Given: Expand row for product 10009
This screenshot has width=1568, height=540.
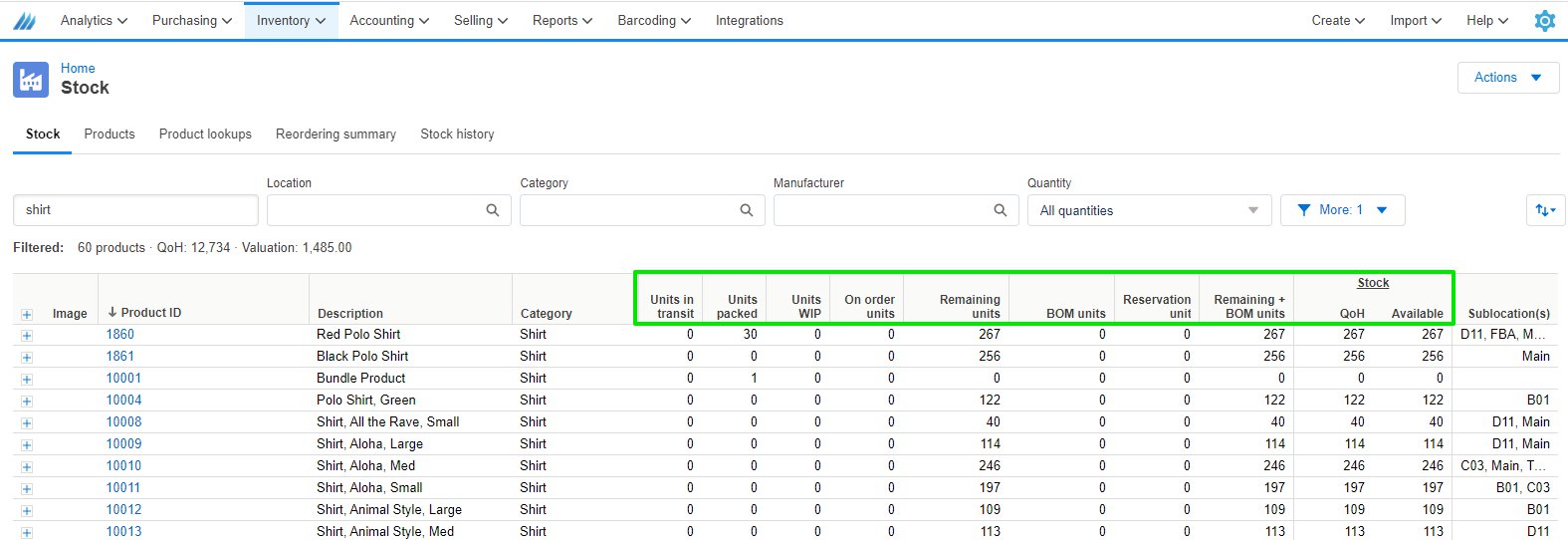Looking at the screenshot, I should coord(27,445).
